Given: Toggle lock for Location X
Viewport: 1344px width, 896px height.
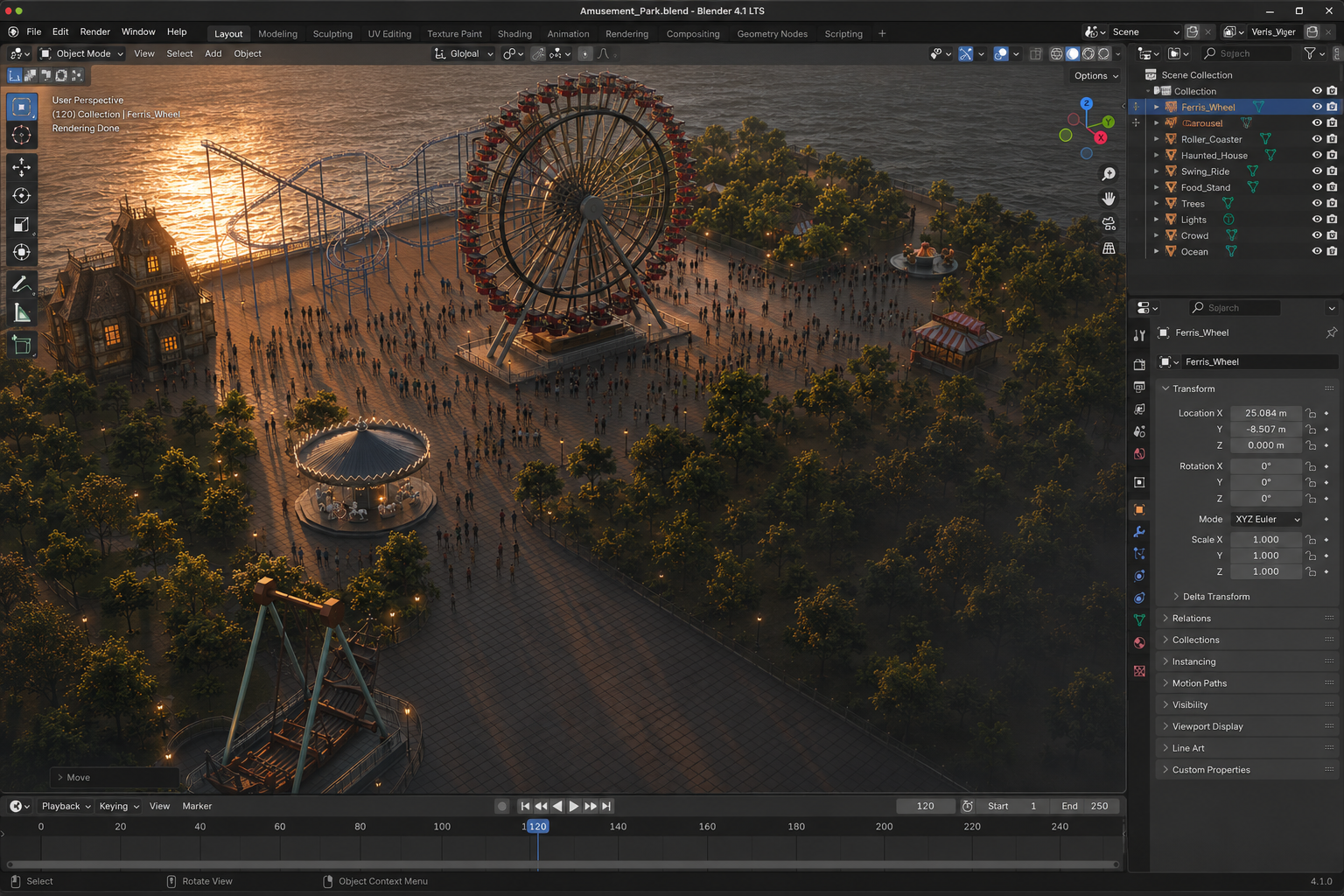Looking at the screenshot, I should coord(1311,413).
